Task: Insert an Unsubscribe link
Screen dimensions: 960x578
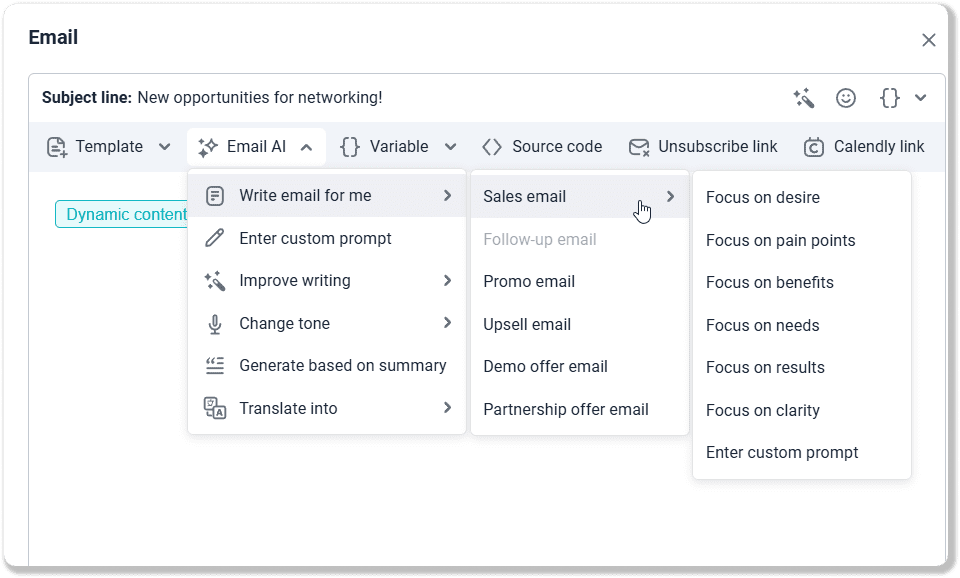Action: point(703,147)
